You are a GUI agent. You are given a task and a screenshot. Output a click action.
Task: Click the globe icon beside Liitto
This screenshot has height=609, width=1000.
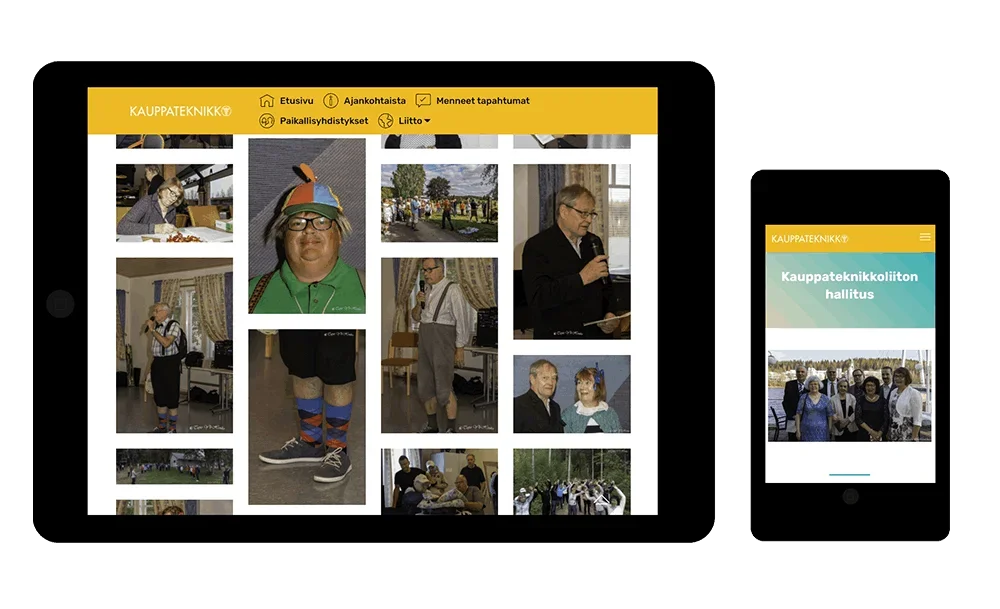tap(385, 121)
